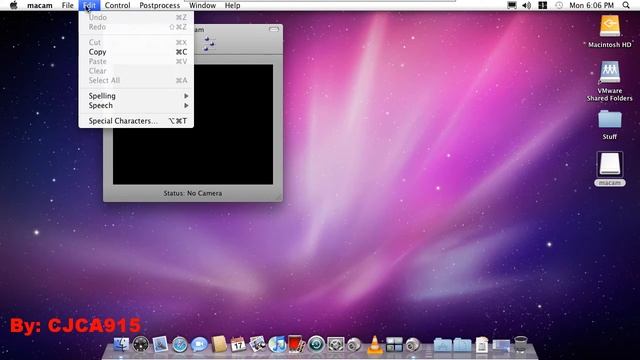640x360 pixels.
Task: Open the Control menu
Action: [x=118, y=5]
